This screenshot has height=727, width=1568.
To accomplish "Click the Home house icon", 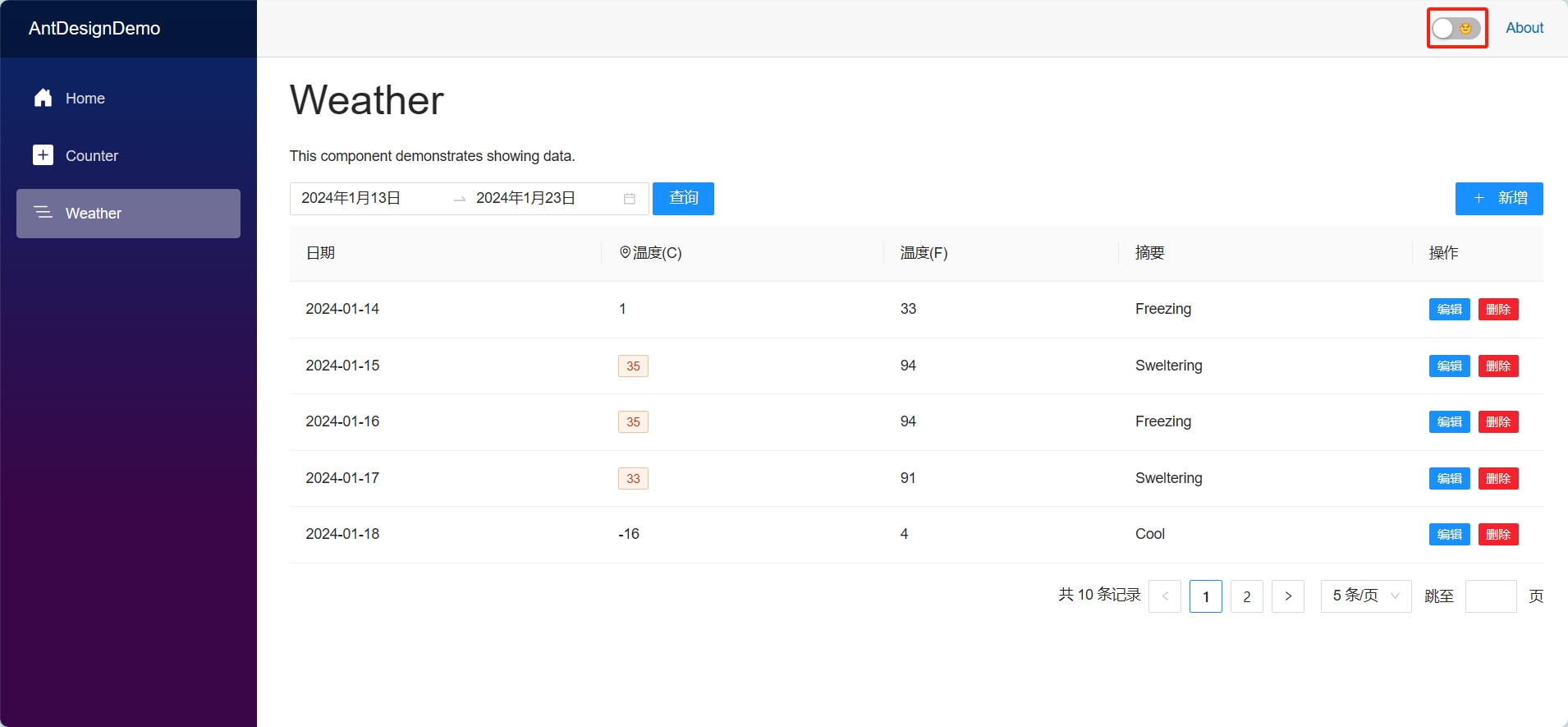I will (44, 98).
